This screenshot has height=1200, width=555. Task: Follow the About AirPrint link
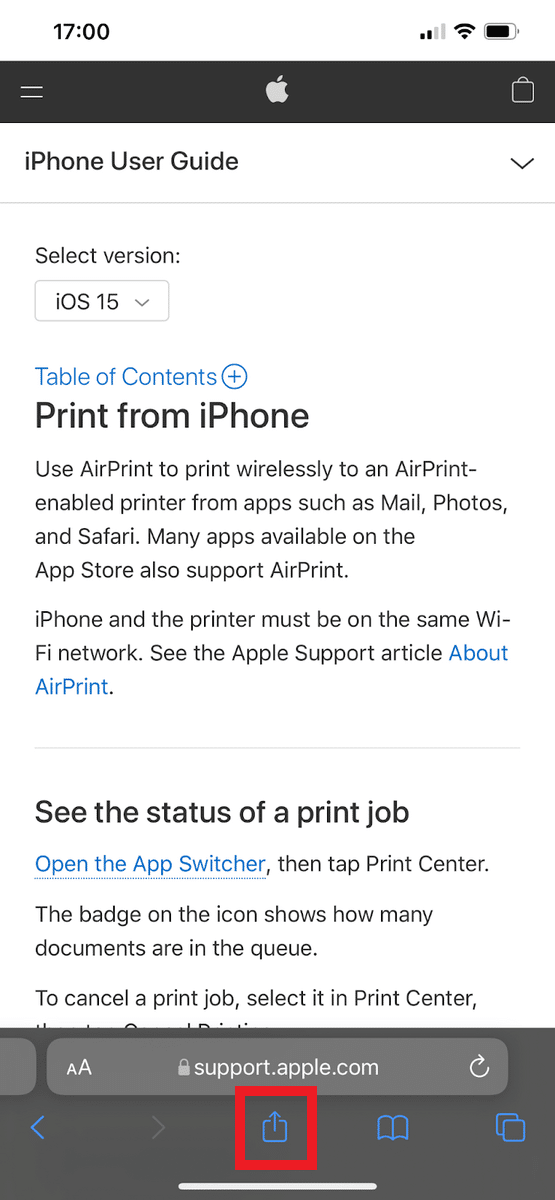coord(272,670)
